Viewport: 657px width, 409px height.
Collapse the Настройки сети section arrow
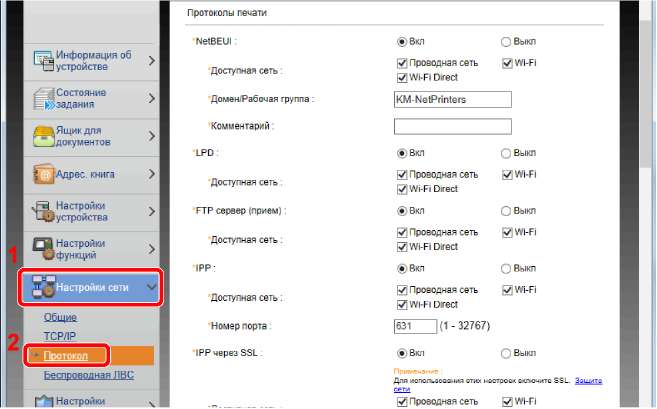point(151,288)
